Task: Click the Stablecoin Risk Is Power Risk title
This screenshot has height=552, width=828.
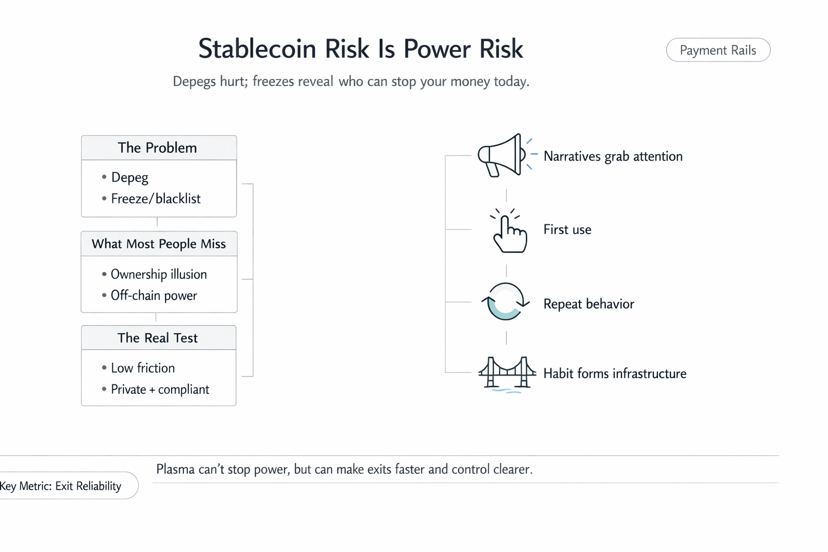Action: tap(360, 49)
